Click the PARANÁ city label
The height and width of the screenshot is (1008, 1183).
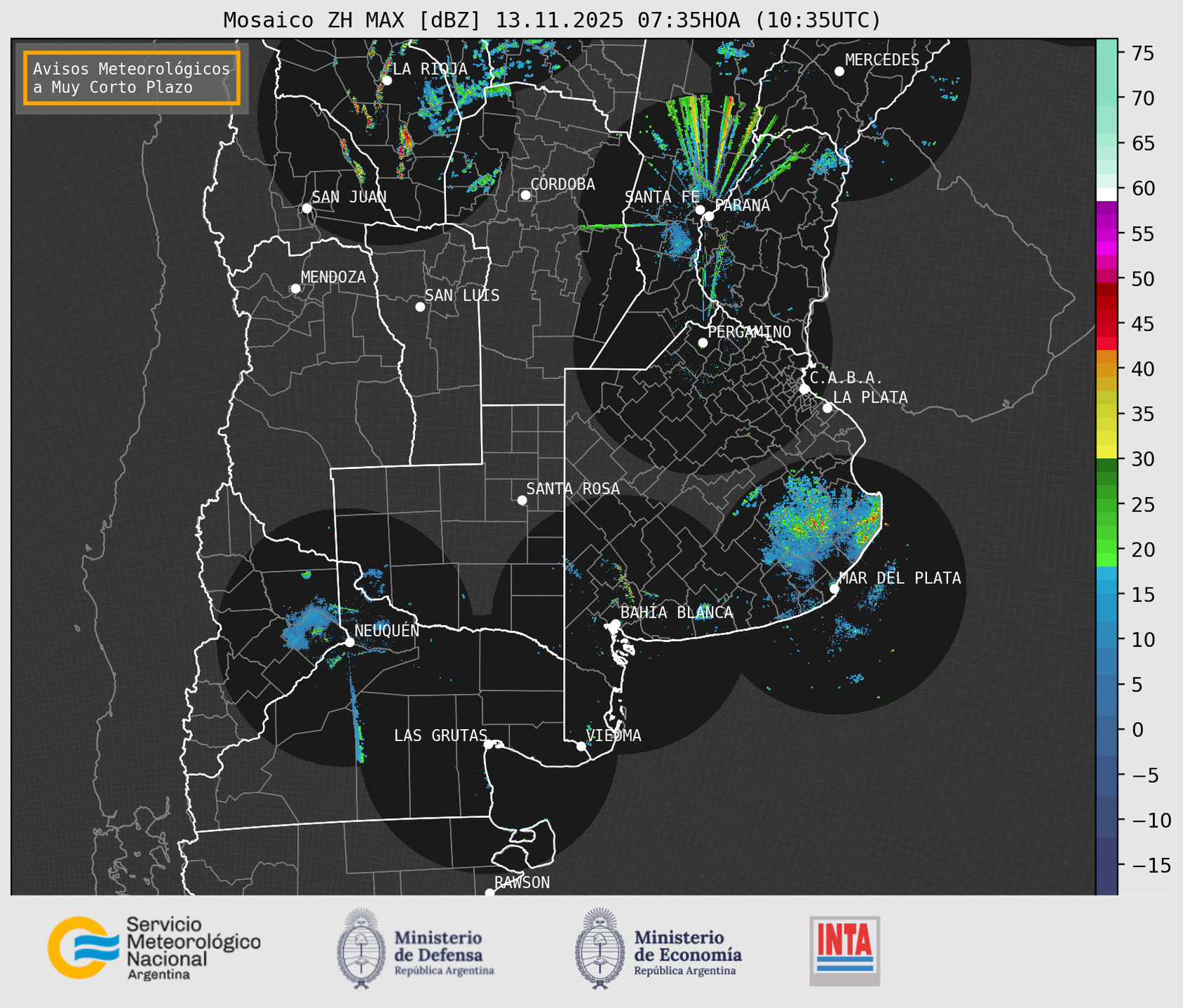tap(742, 205)
